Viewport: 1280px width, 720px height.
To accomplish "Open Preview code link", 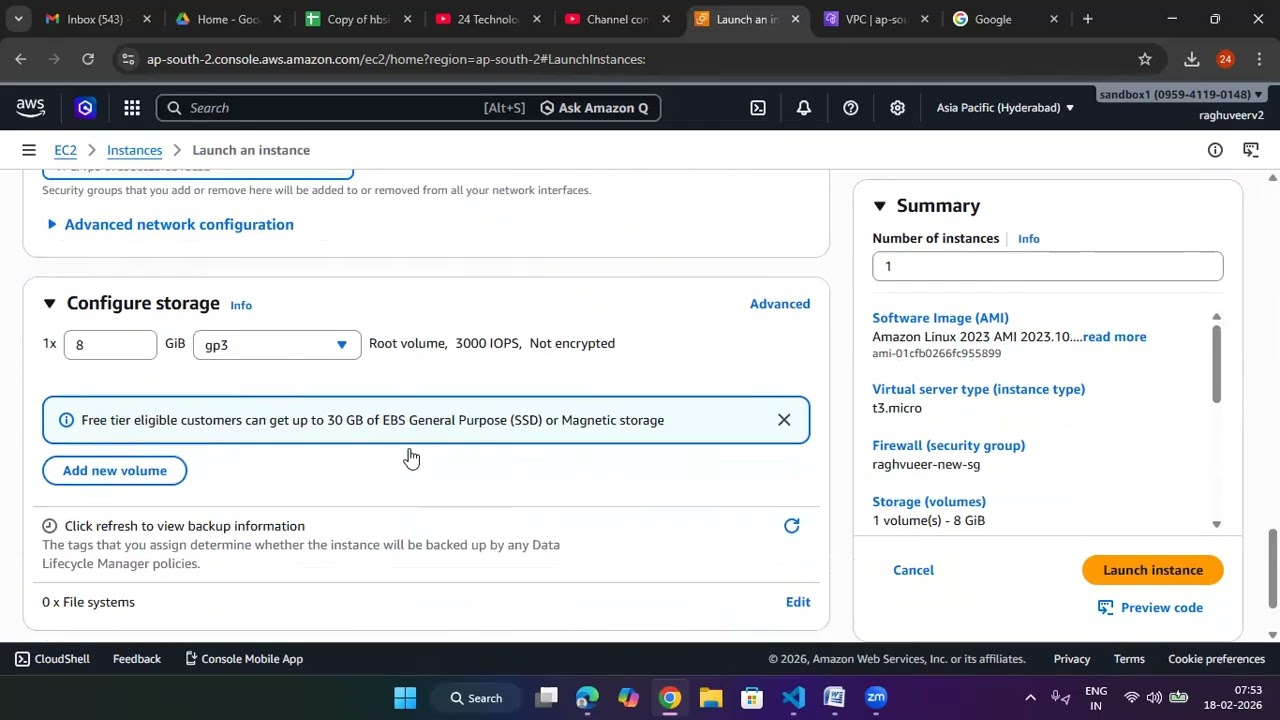I will (x=1150, y=608).
